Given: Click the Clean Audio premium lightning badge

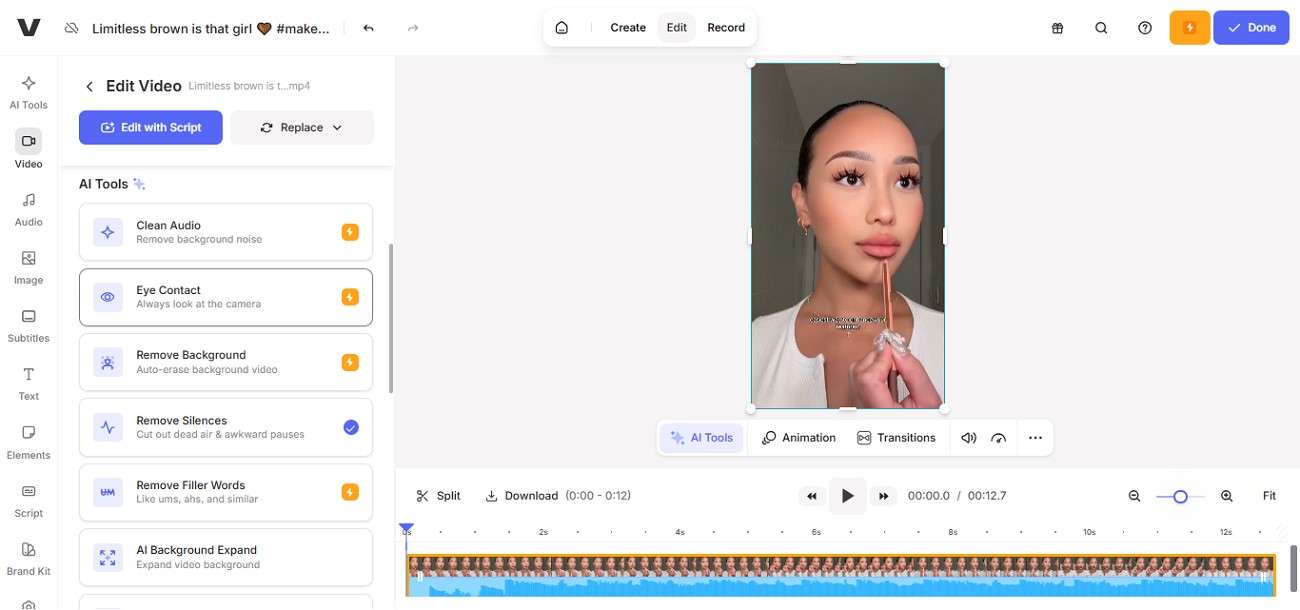Looking at the screenshot, I should coord(350,232).
